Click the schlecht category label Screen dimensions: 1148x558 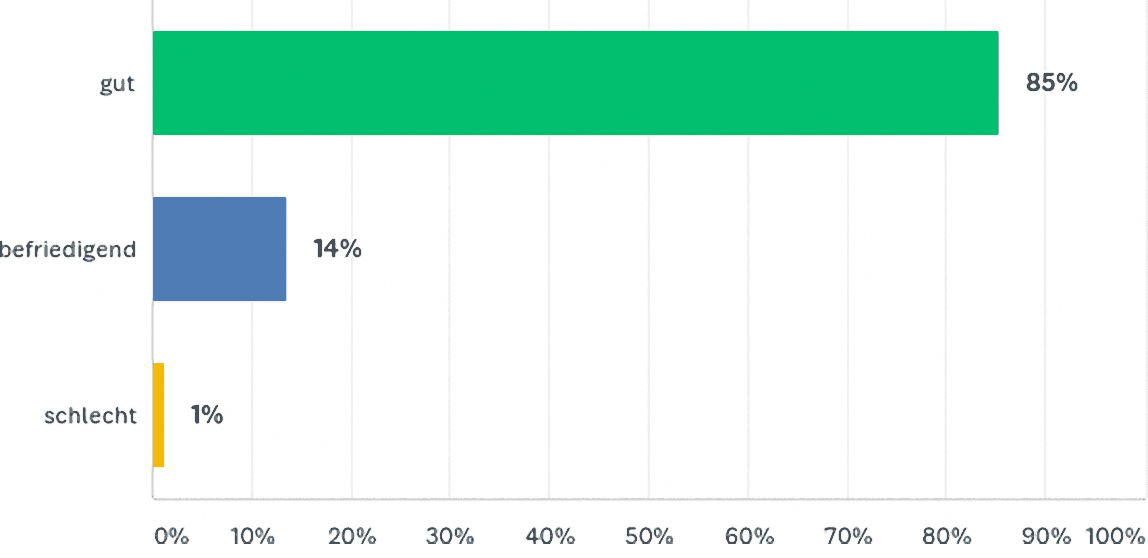tap(91, 416)
